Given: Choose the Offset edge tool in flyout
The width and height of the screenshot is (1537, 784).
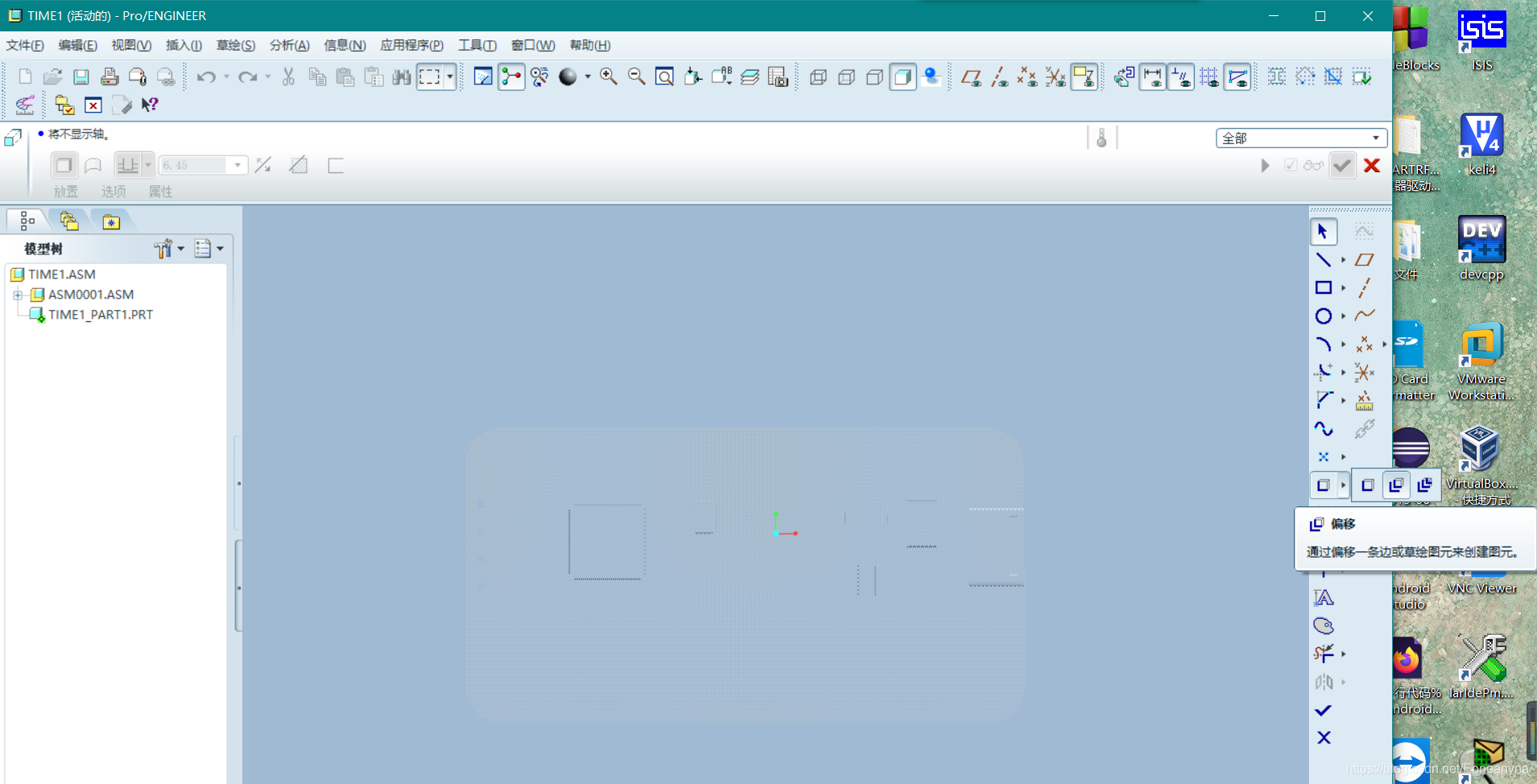Looking at the screenshot, I should (1396, 485).
